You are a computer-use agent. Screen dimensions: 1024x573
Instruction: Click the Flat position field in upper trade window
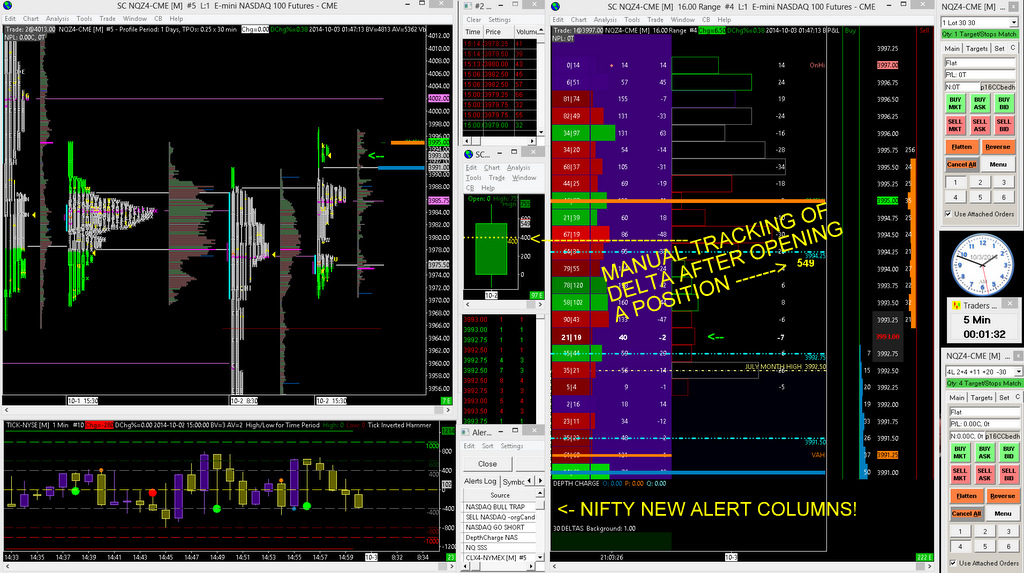pyautogui.click(x=978, y=63)
